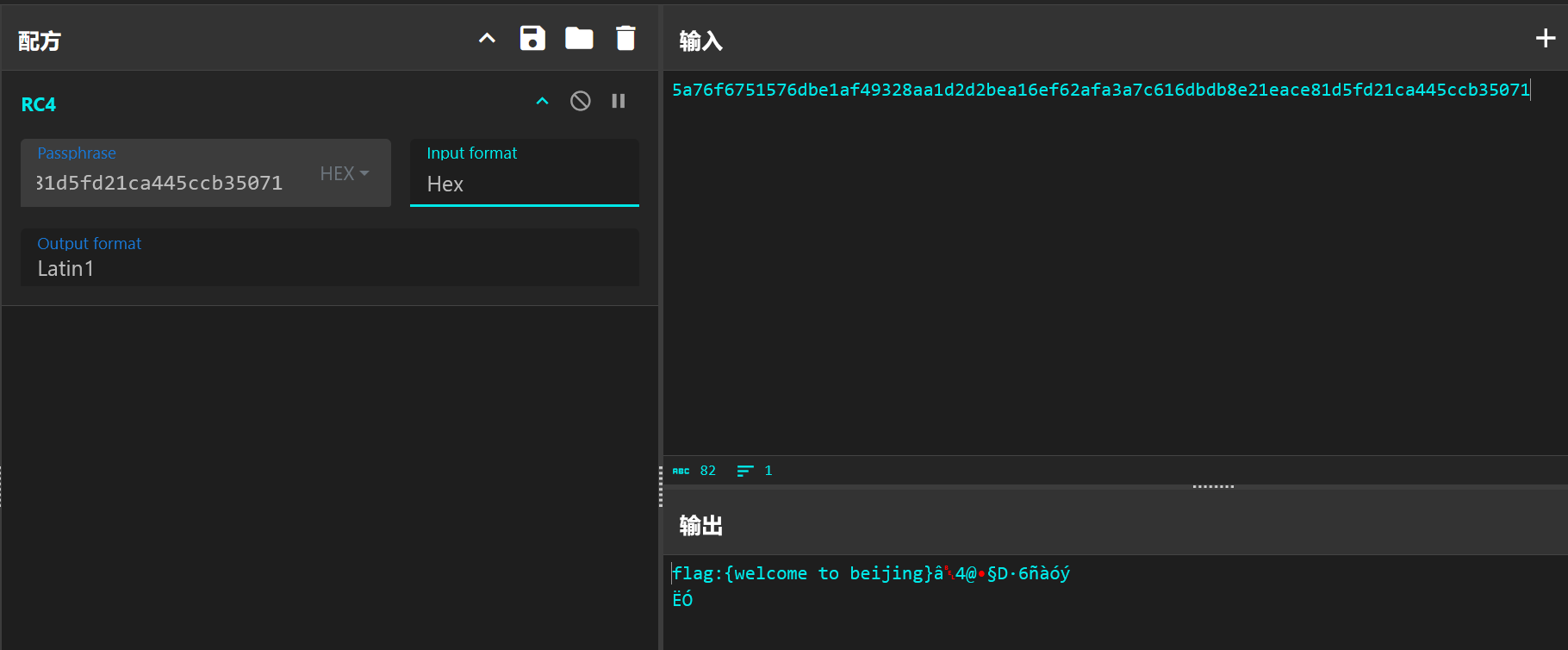The width and height of the screenshot is (1568, 650).
Task: Open the load recipe folder icon
Action: click(579, 39)
